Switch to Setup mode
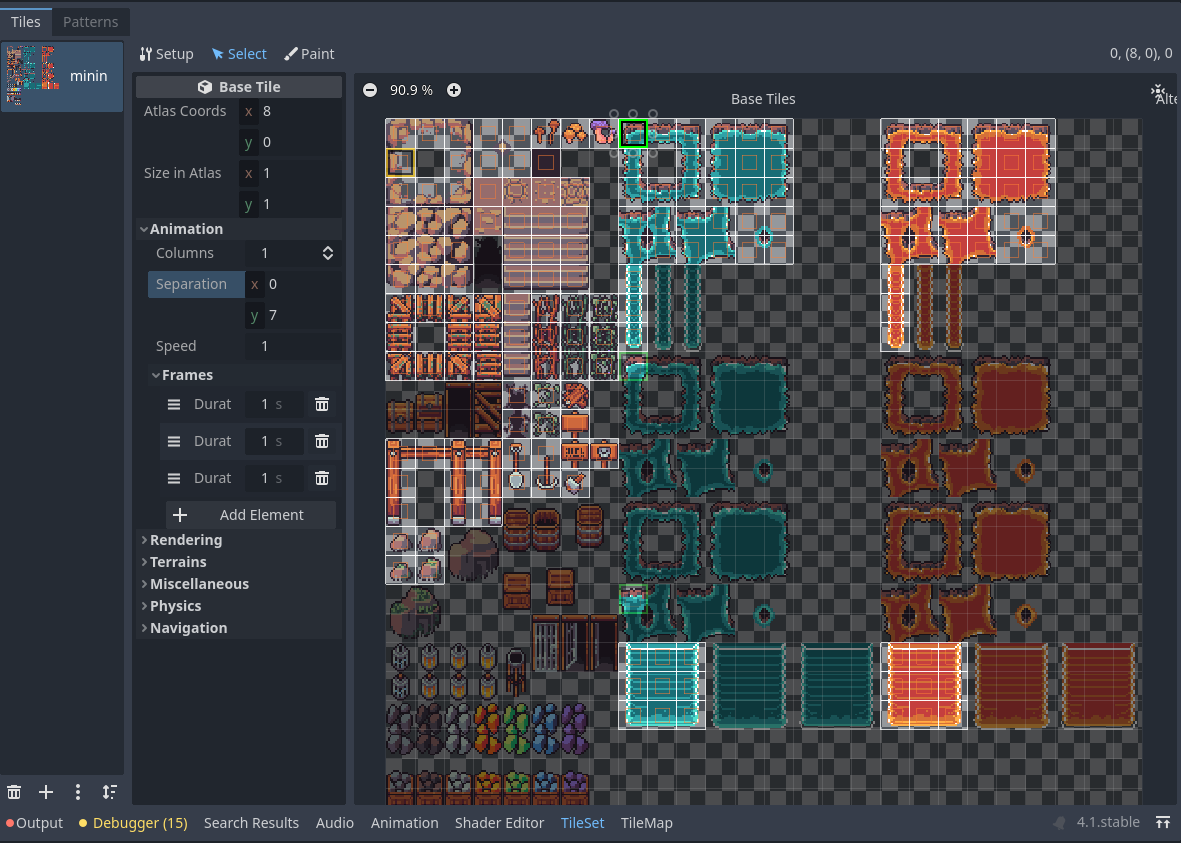Screen dimensions: 1181x843 (x=166, y=53)
